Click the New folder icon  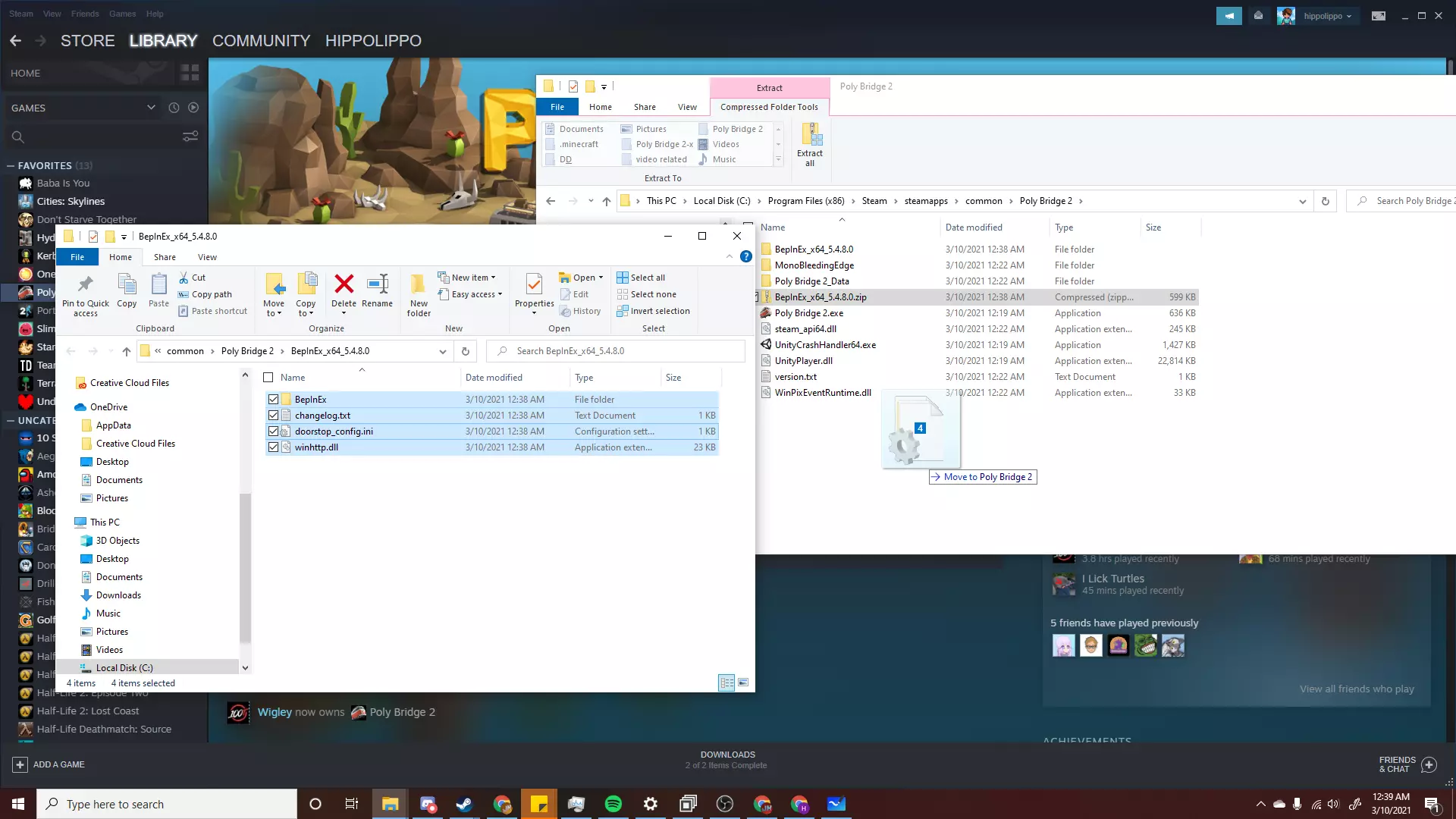[x=419, y=285]
